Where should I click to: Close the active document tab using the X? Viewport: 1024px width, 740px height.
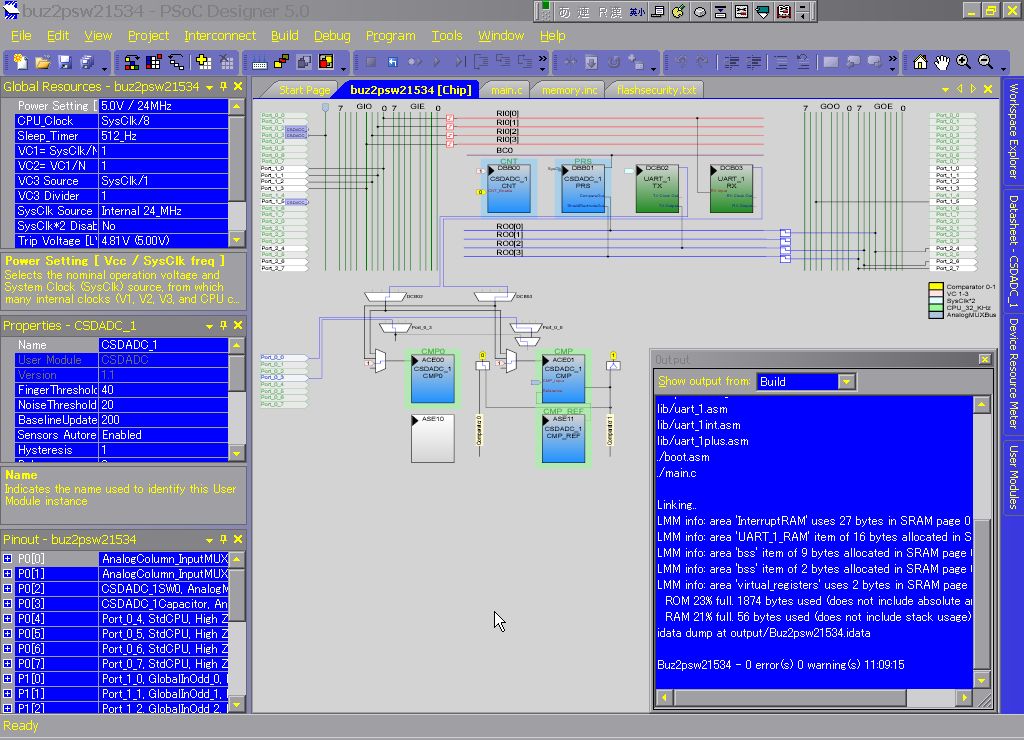click(988, 89)
